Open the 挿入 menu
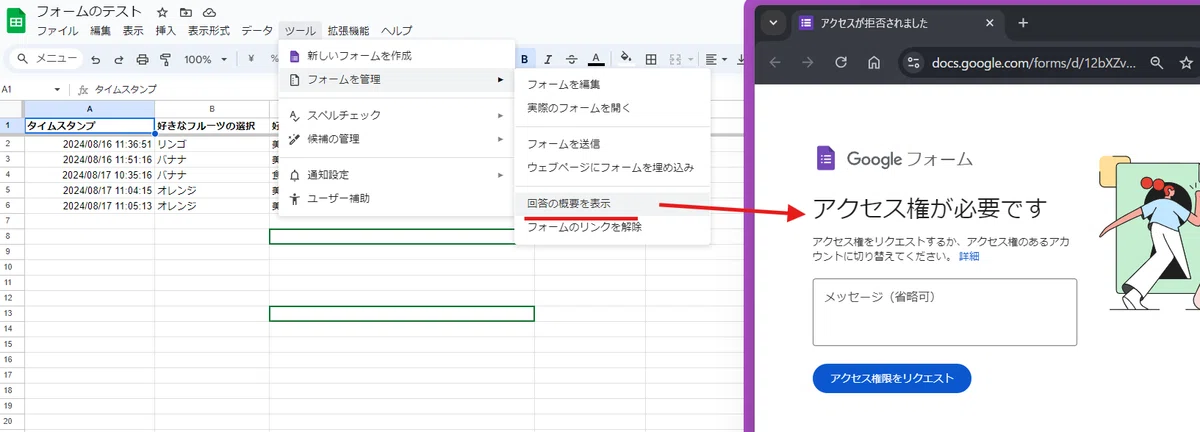Image resolution: width=1200 pixels, height=432 pixels. (x=166, y=31)
